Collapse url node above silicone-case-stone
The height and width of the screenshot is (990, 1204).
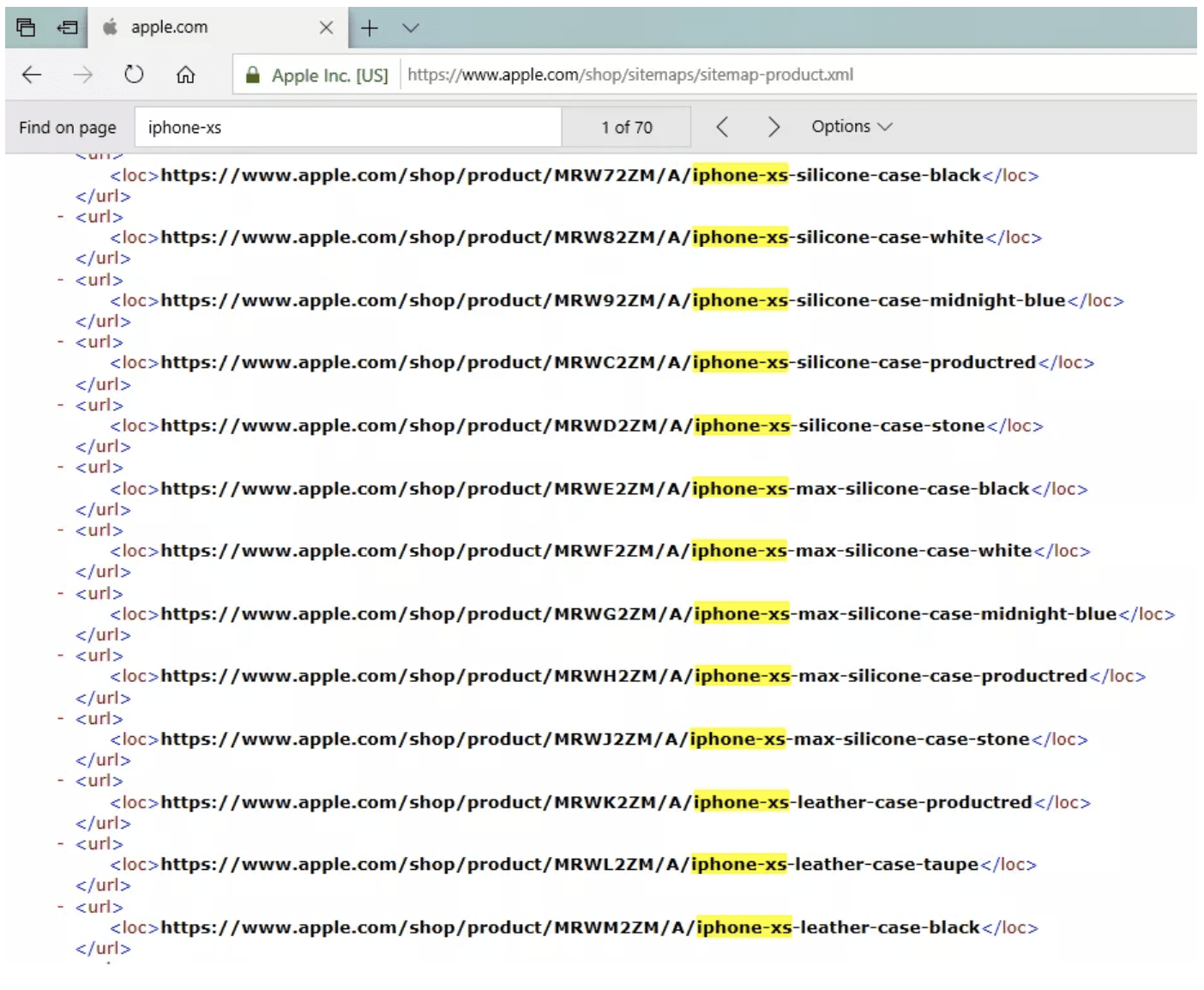pyautogui.click(x=60, y=405)
